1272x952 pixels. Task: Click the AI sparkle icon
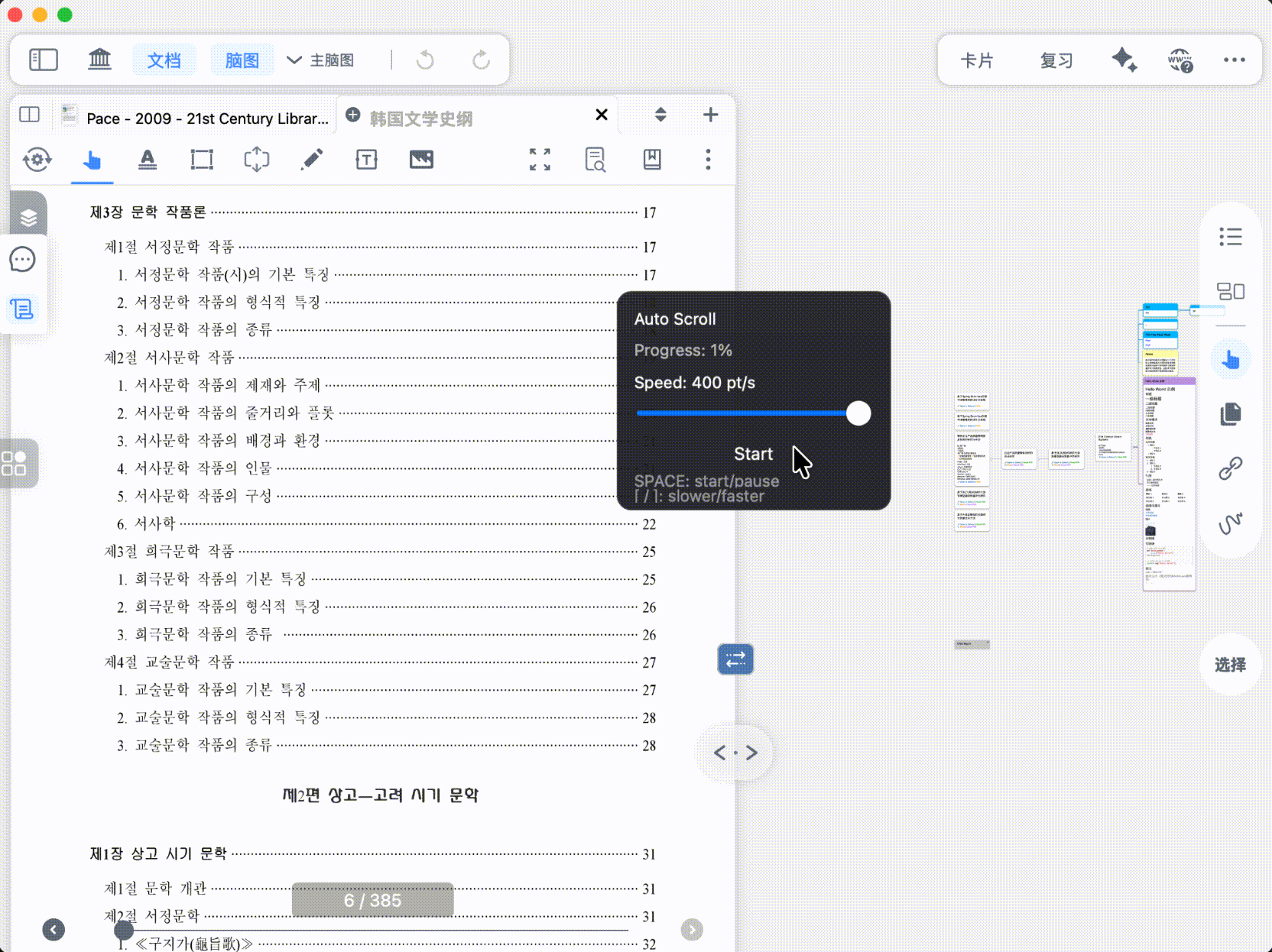pos(1124,60)
